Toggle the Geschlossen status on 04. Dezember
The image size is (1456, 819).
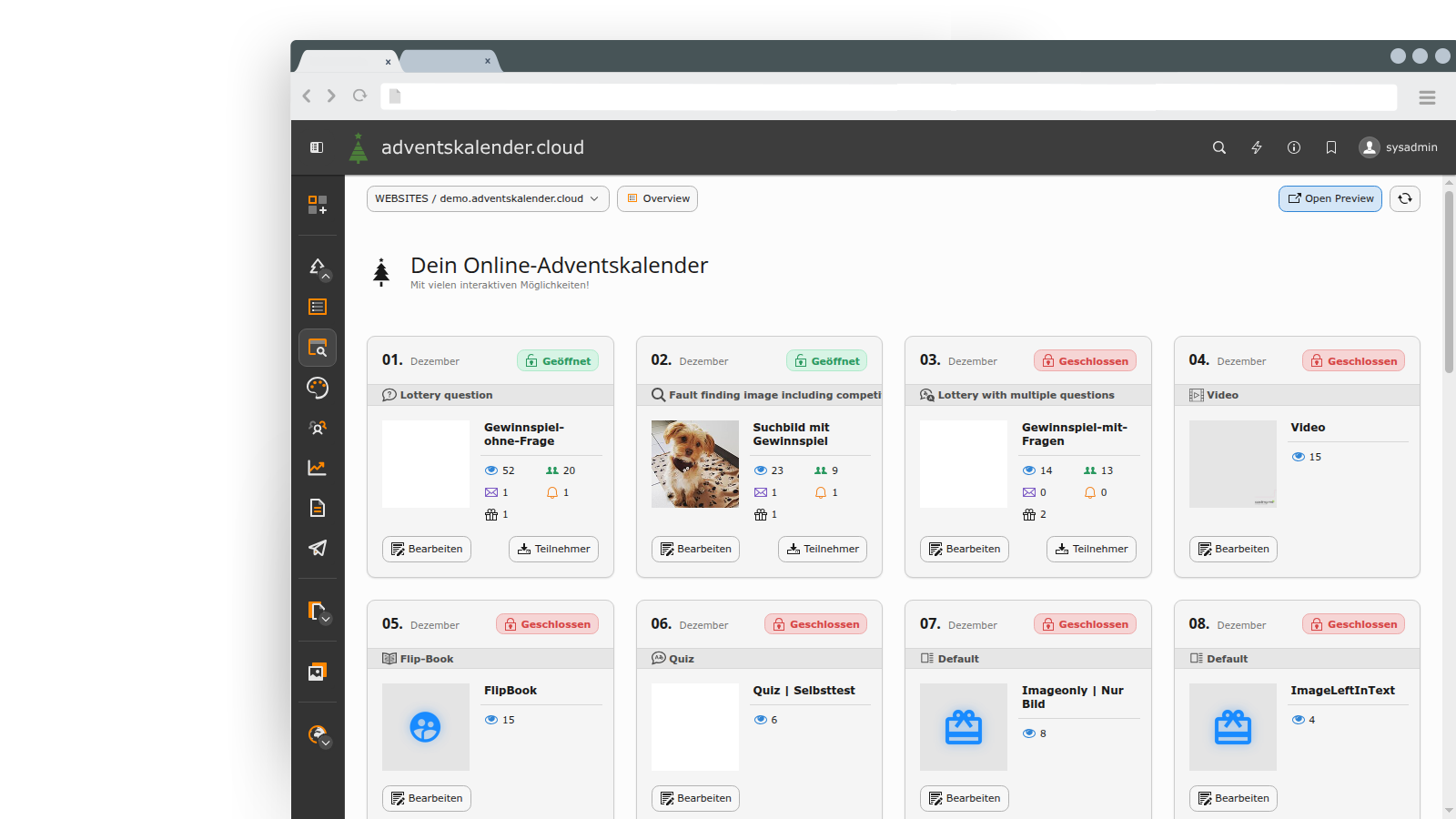[1354, 361]
